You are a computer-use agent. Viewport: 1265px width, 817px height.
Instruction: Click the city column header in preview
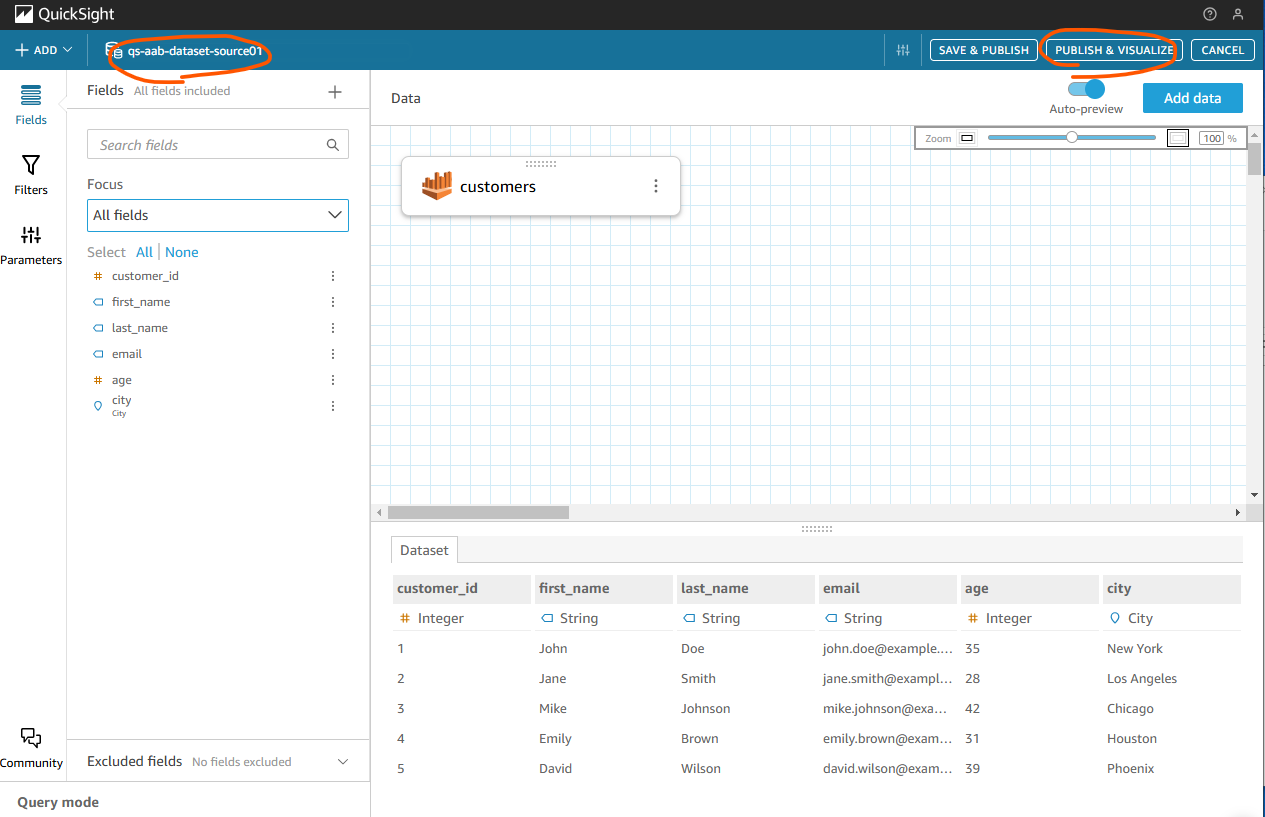(x=1172, y=588)
